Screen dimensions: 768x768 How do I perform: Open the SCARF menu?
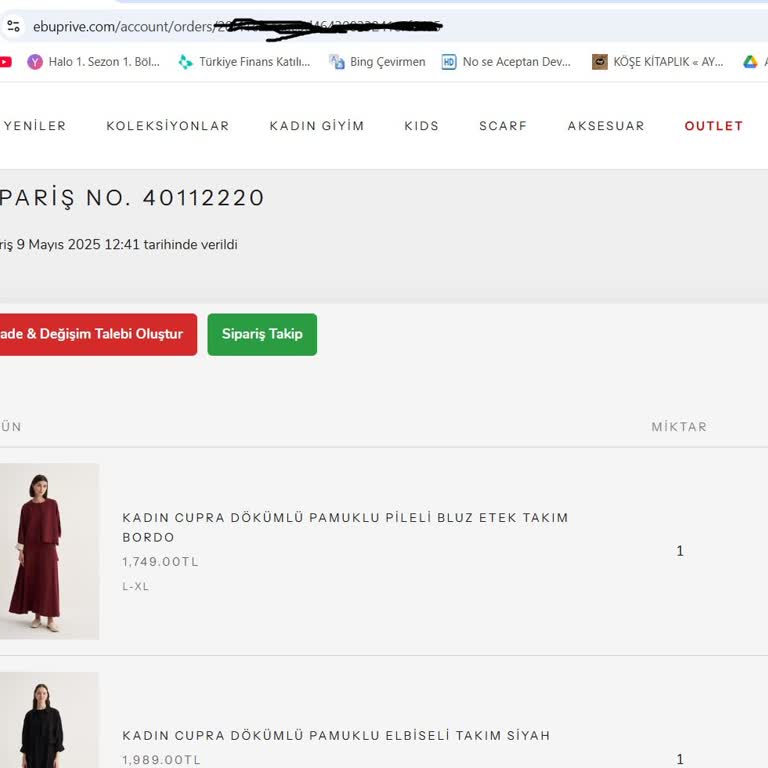coord(503,126)
